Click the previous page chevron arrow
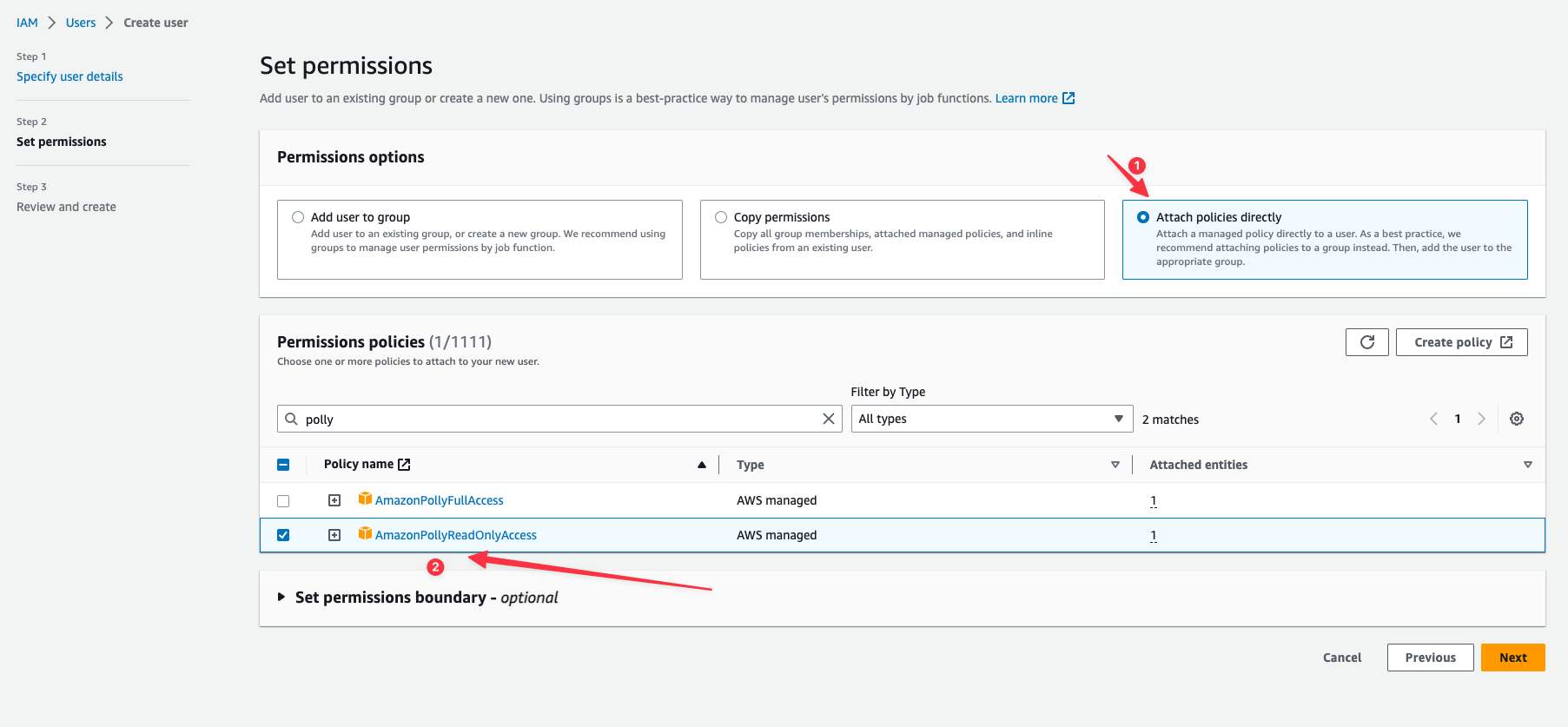The width and height of the screenshot is (1568, 727). pos(1433,419)
